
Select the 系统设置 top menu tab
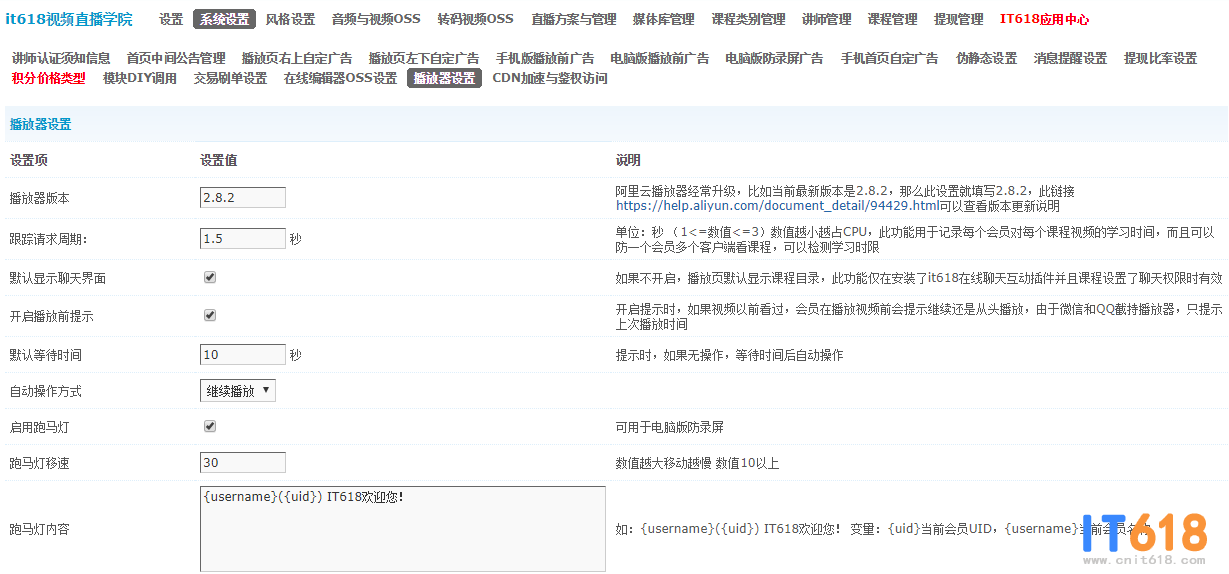coord(225,19)
